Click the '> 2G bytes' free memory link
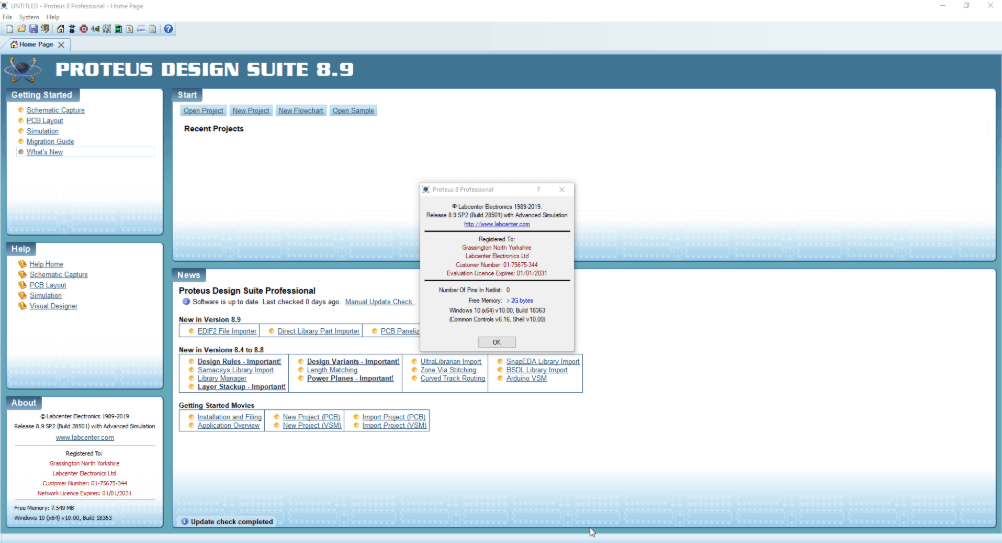The image size is (1002, 543). [x=520, y=300]
